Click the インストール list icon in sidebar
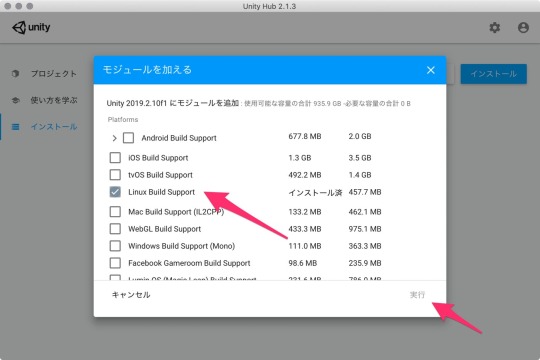The image size is (540, 360). [15, 127]
